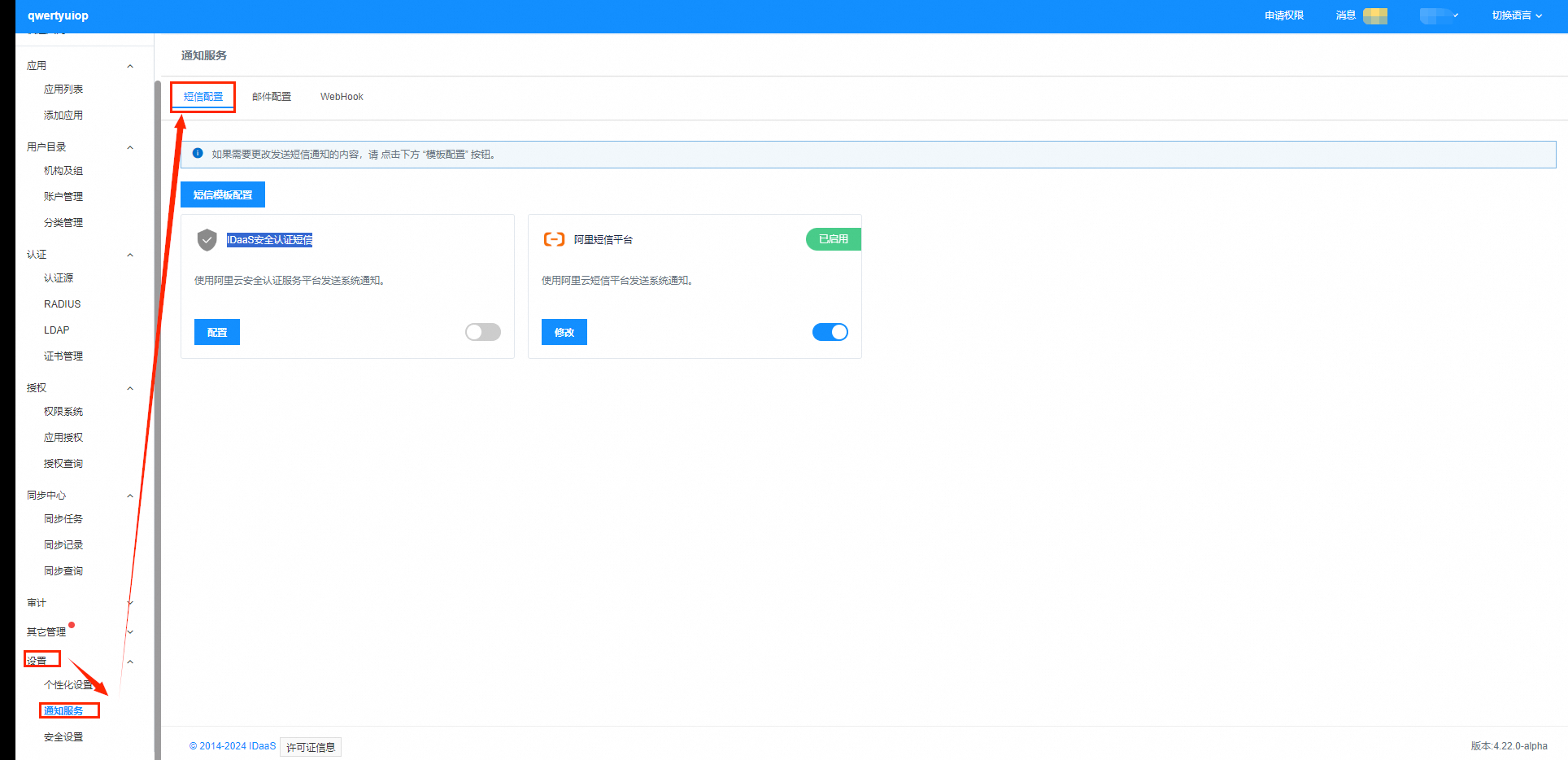Image resolution: width=1568 pixels, height=760 pixels.
Task: Click the 配置 button for IDaaS SMS
Action: [217, 332]
